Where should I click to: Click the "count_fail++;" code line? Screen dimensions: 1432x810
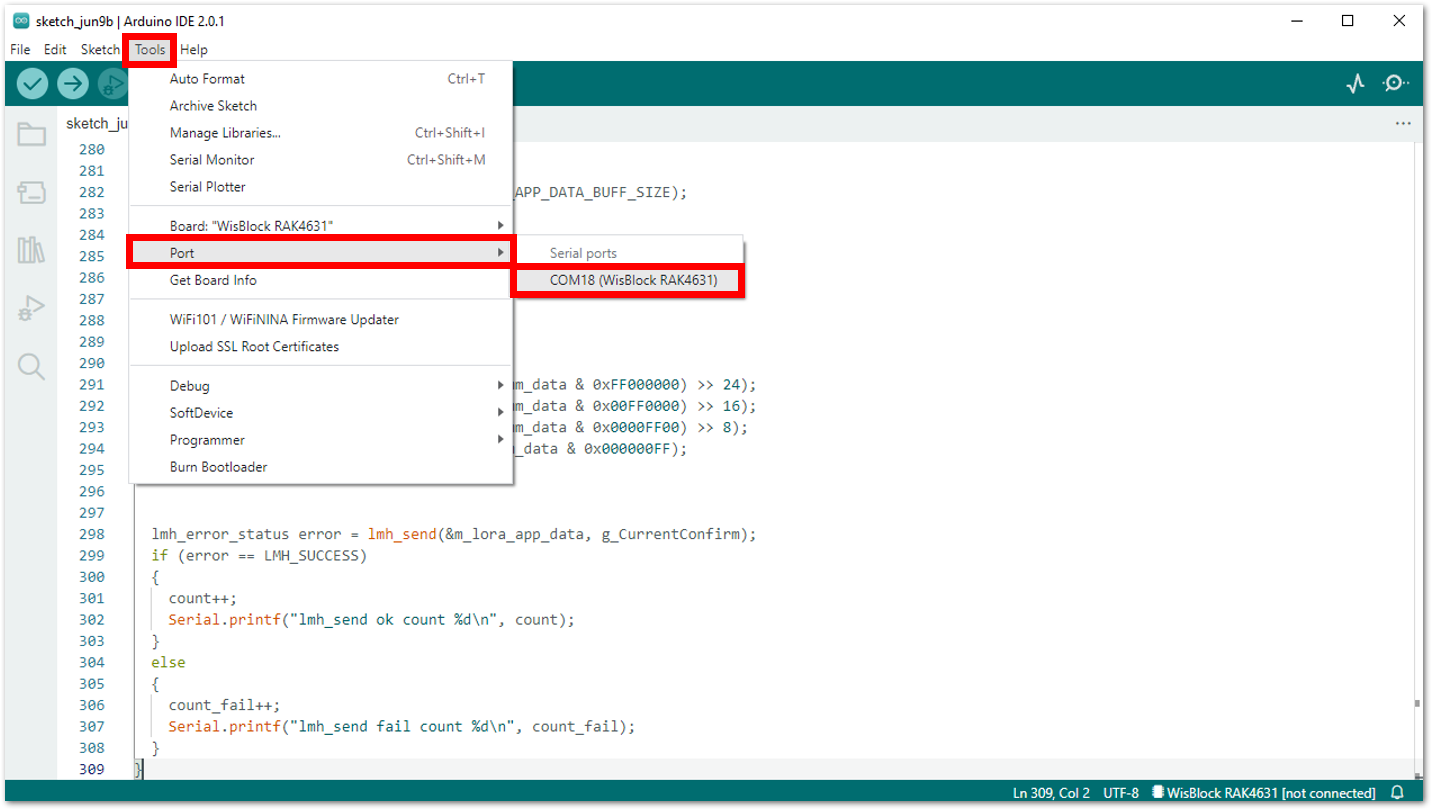pyautogui.click(x=224, y=705)
